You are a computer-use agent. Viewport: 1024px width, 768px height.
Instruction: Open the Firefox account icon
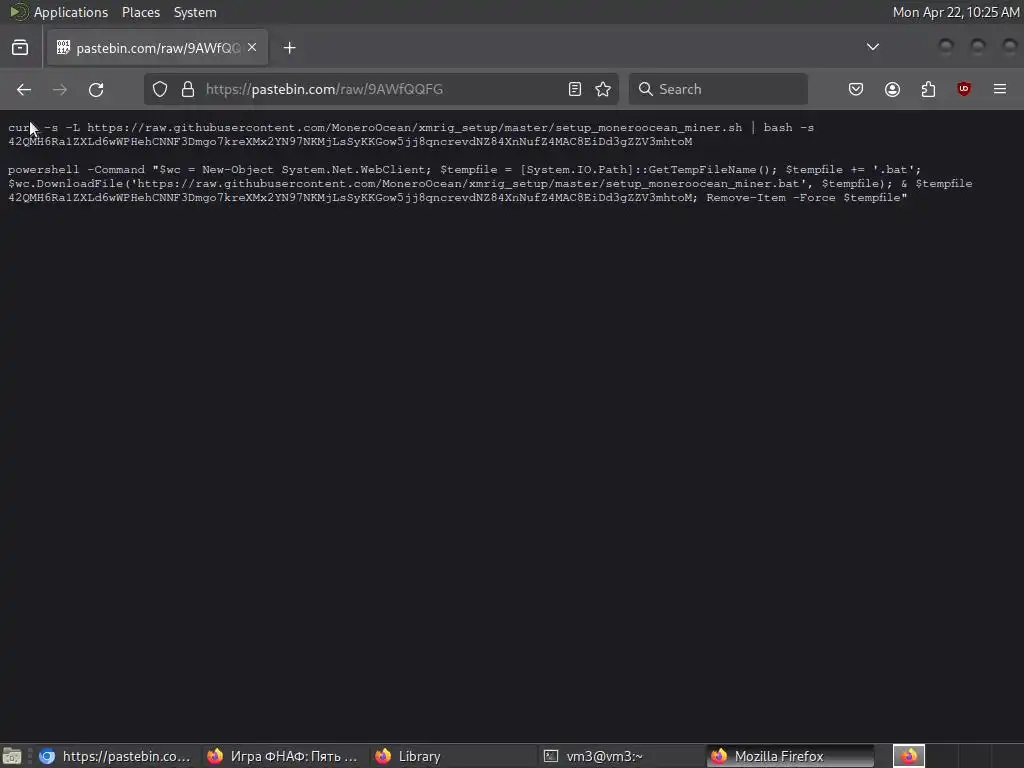[x=892, y=89]
